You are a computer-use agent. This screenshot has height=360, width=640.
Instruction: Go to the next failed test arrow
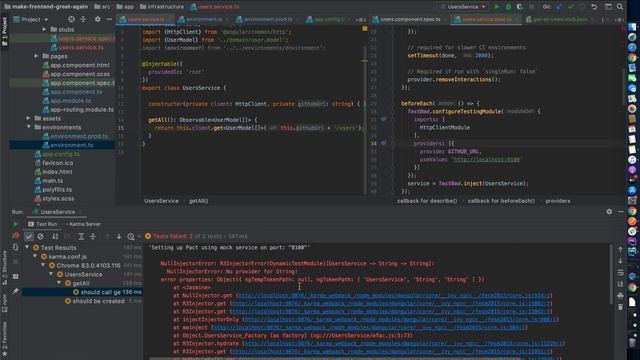(x=119, y=236)
